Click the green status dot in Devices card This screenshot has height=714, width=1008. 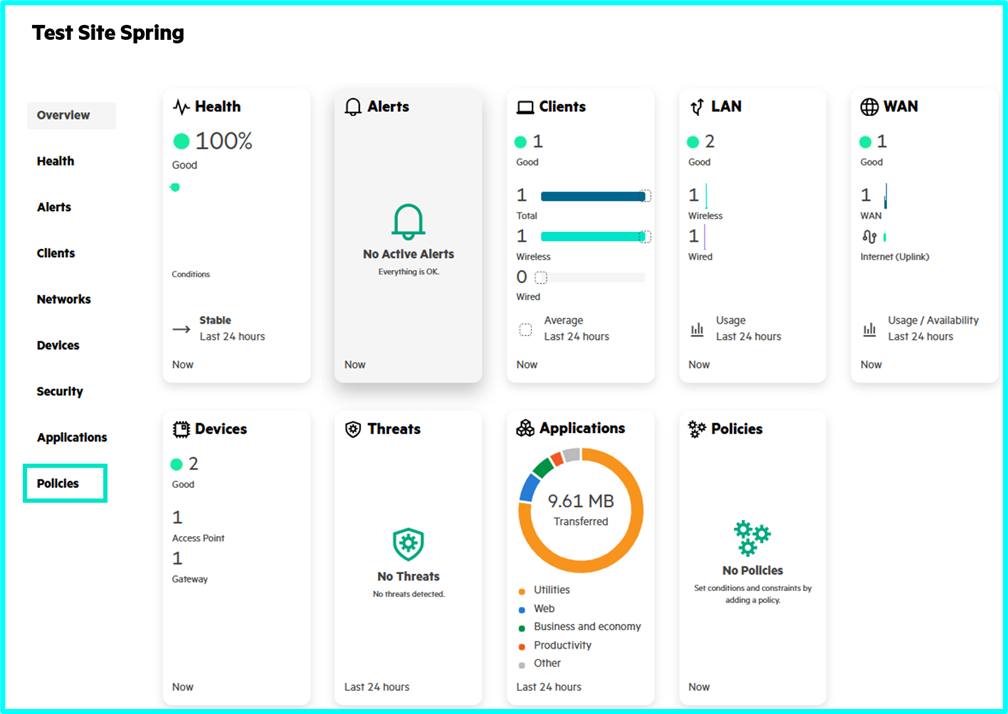(x=177, y=464)
